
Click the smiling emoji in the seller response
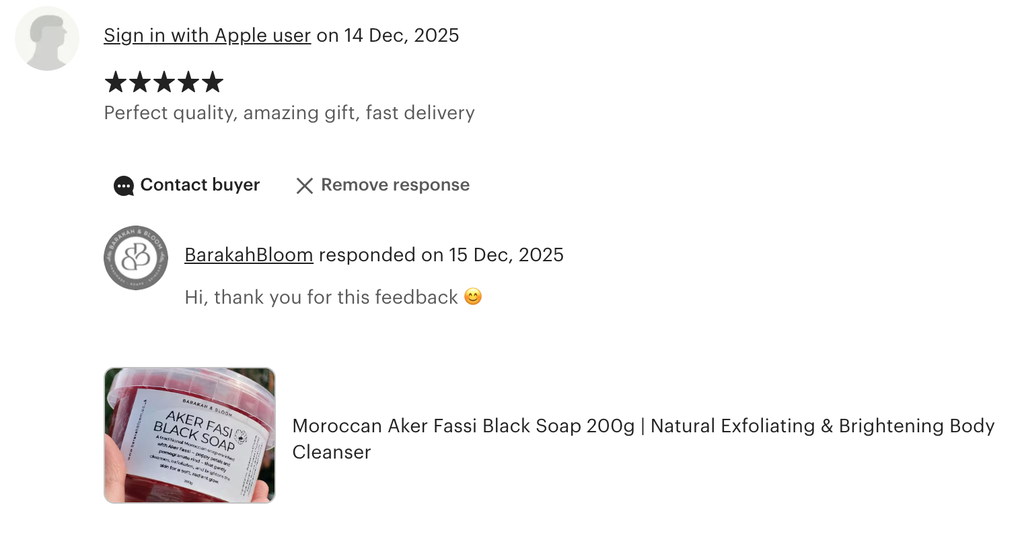(x=473, y=297)
